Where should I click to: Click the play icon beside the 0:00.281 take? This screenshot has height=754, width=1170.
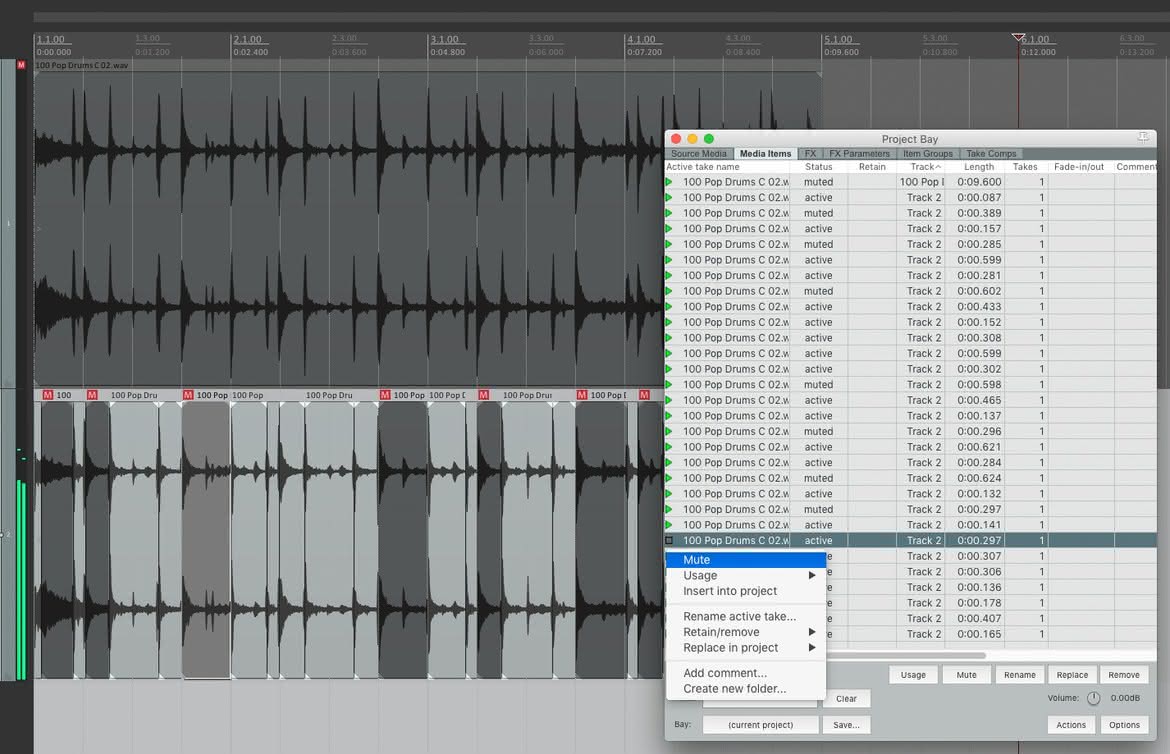669,275
